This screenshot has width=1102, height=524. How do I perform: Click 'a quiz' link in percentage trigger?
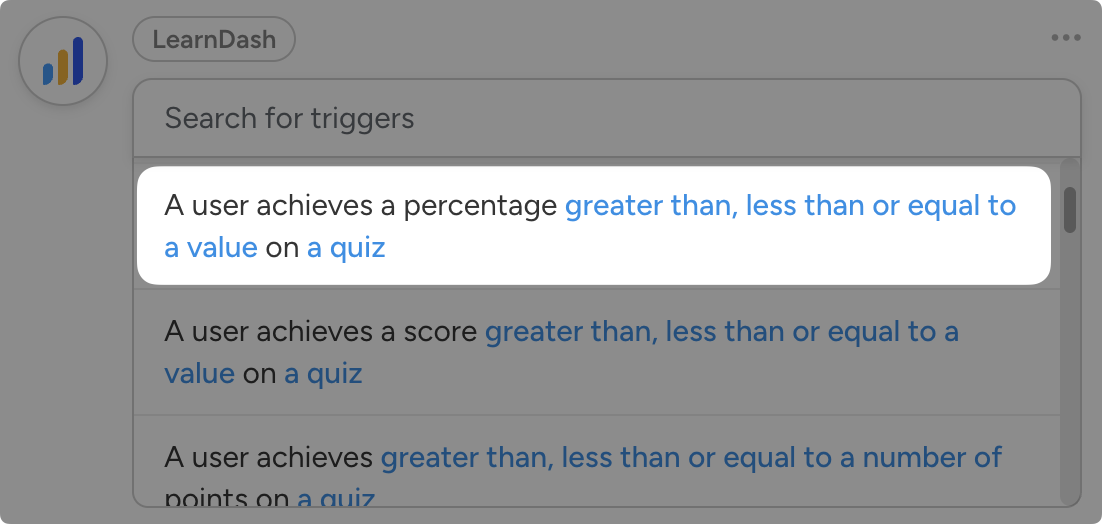pyautogui.click(x=346, y=248)
